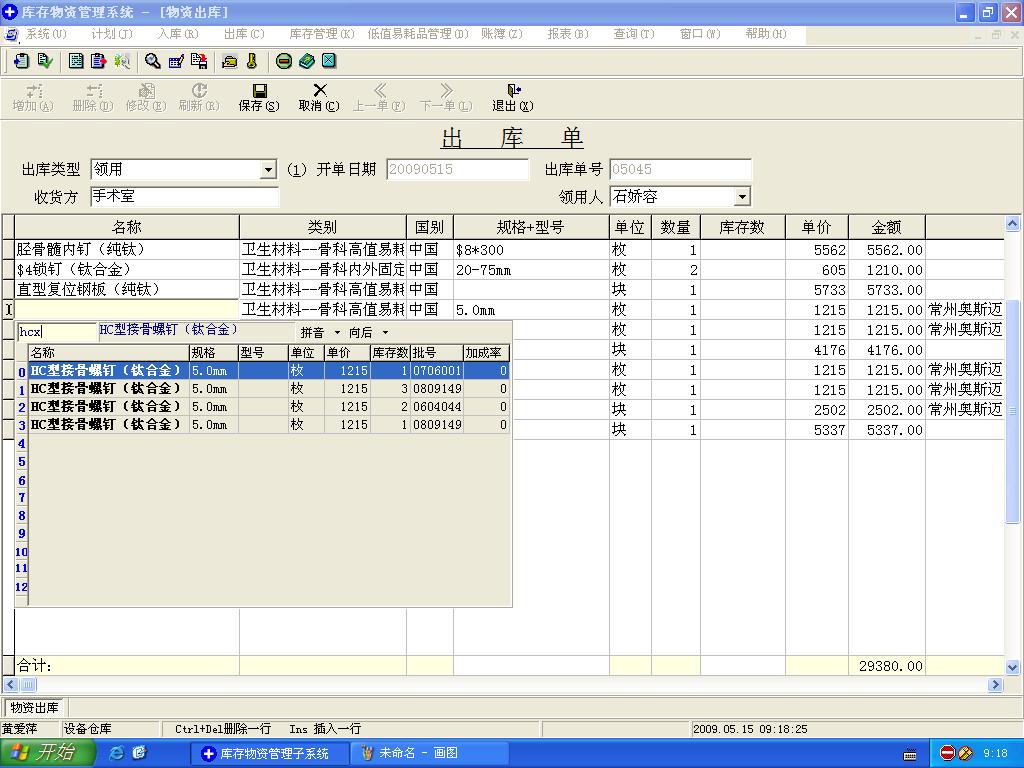This screenshot has width=1024, height=768.
Task: Open the 账簿 menu
Action: (x=502, y=34)
